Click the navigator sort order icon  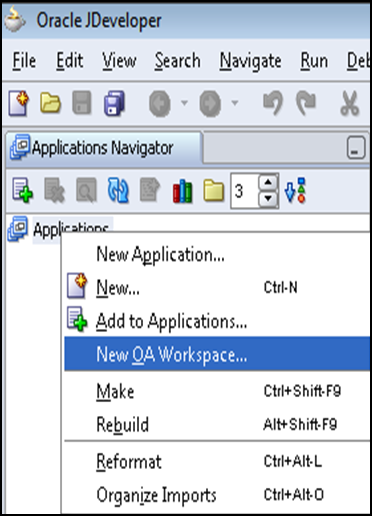[295, 190]
